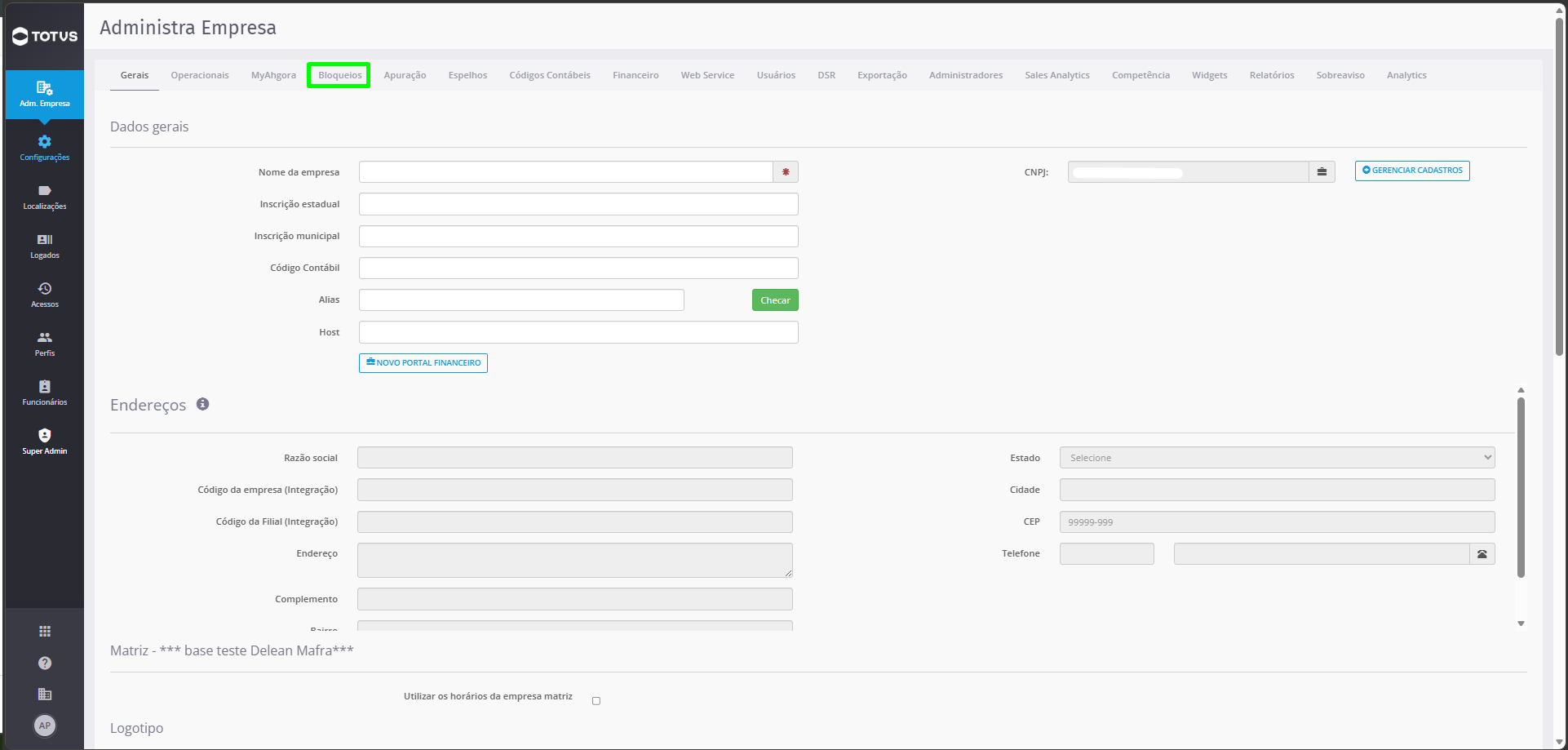The height and width of the screenshot is (750, 1568).
Task: Click the Código Contábil input field
Action: [578, 268]
